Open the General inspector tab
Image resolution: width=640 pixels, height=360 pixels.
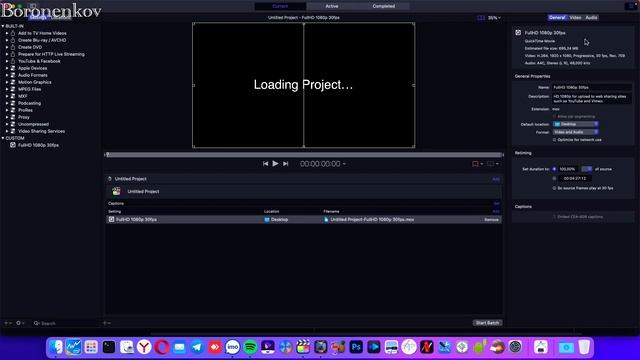coord(557,18)
